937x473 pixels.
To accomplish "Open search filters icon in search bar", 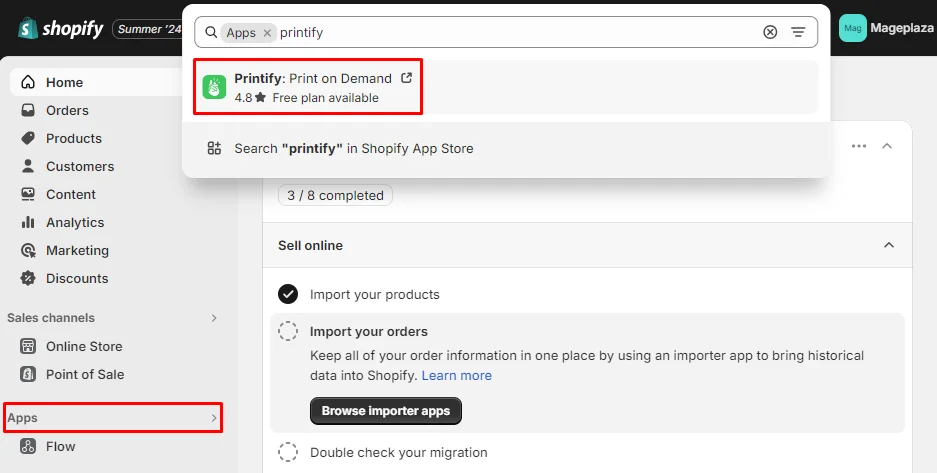I will tap(798, 32).
